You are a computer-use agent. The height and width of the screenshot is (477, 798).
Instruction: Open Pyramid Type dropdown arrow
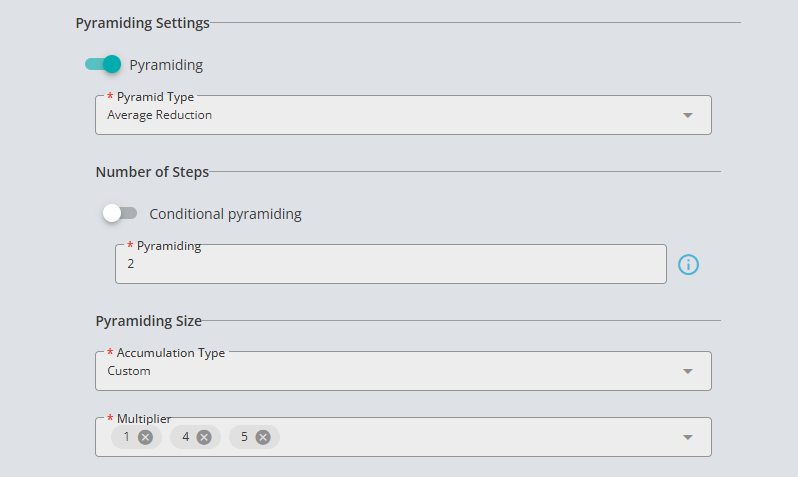pyautogui.click(x=688, y=116)
